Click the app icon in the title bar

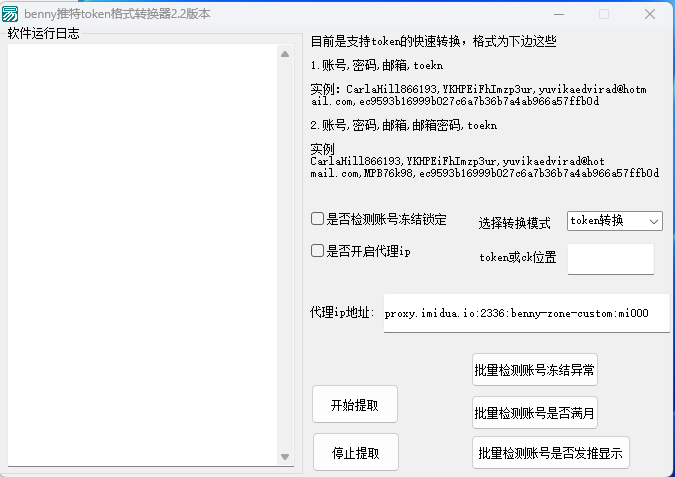[x=10, y=14]
